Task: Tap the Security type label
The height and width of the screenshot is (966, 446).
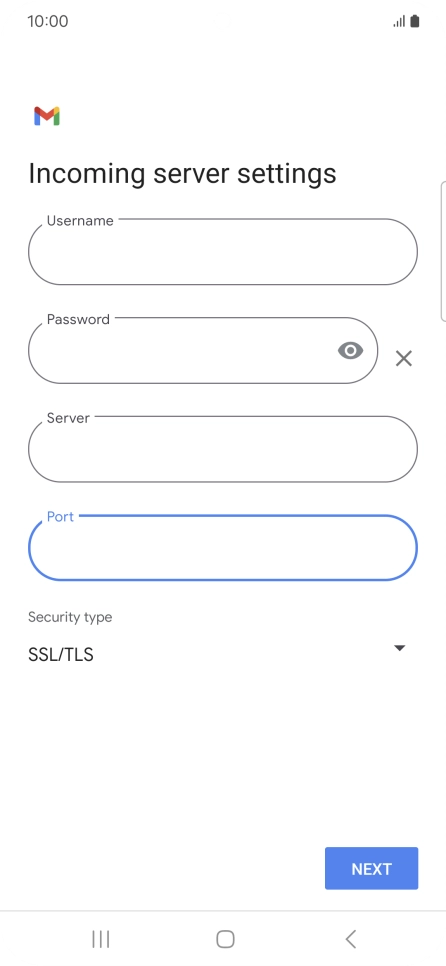Action: pyautogui.click(x=70, y=617)
